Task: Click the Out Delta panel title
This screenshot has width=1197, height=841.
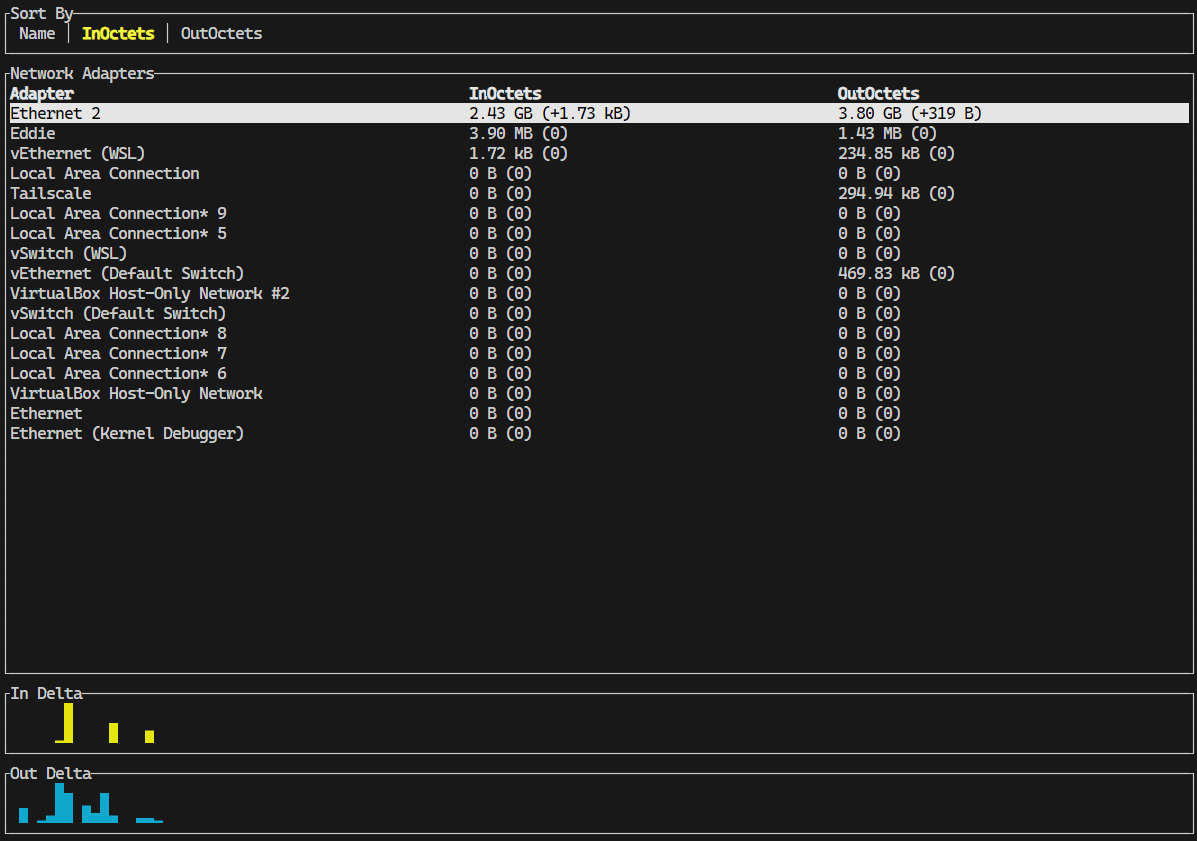Action: 50,773
